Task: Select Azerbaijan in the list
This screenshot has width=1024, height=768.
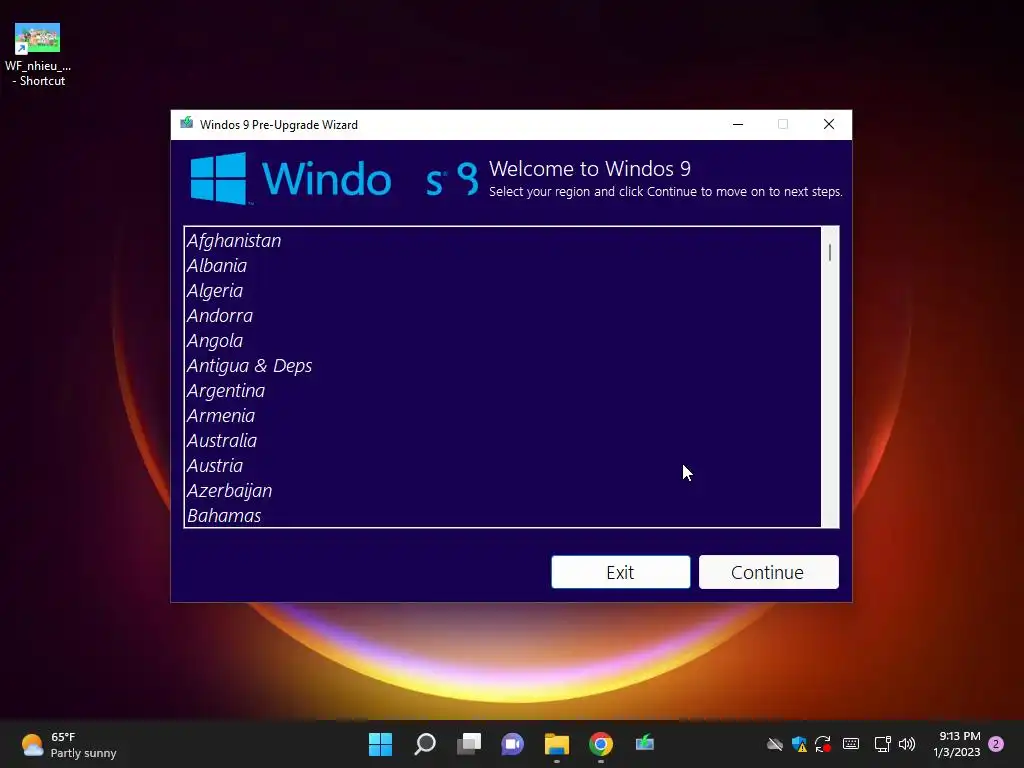Action: pyautogui.click(x=502, y=490)
